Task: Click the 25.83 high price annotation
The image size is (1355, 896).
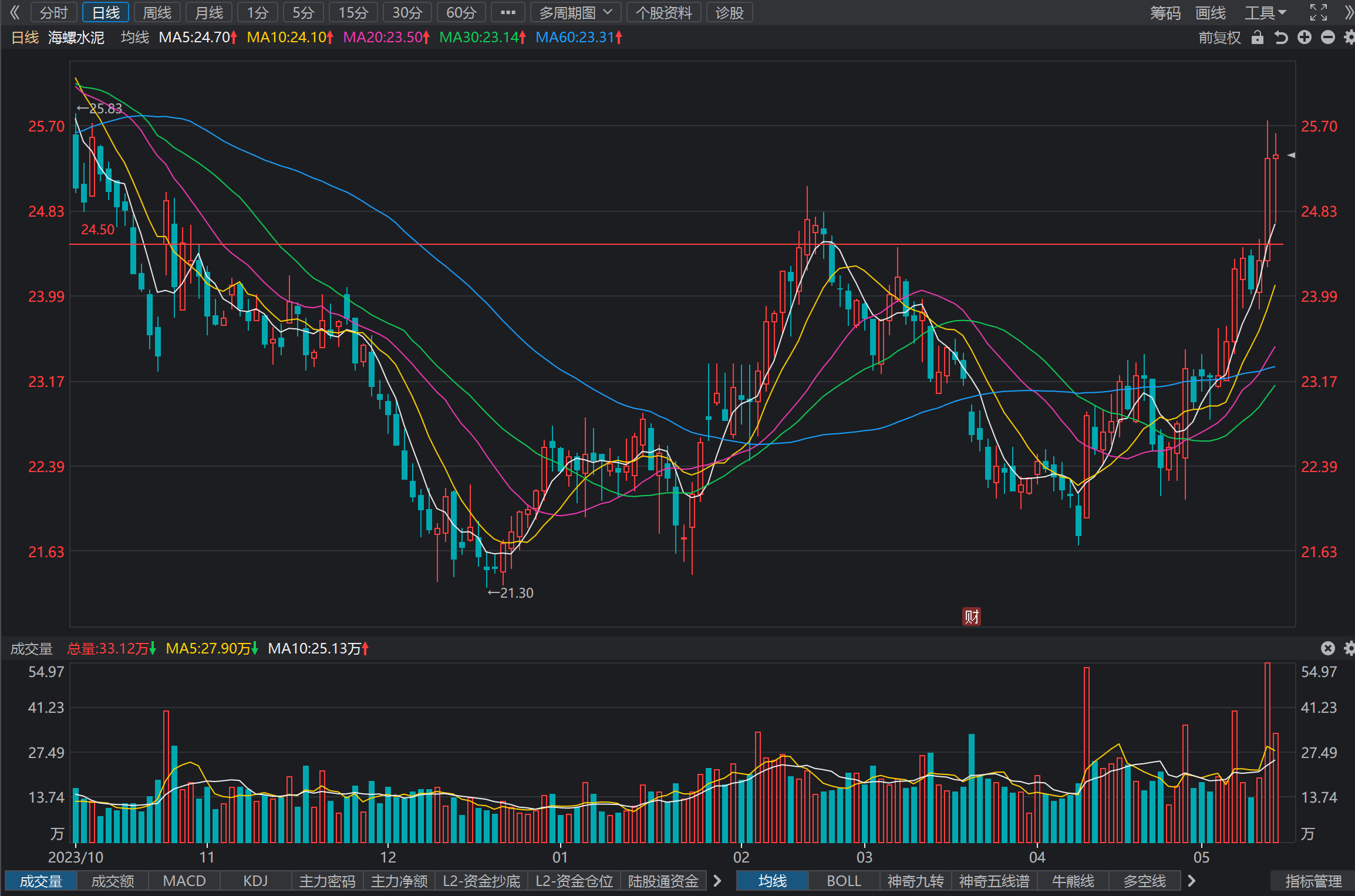Action: 100,108
